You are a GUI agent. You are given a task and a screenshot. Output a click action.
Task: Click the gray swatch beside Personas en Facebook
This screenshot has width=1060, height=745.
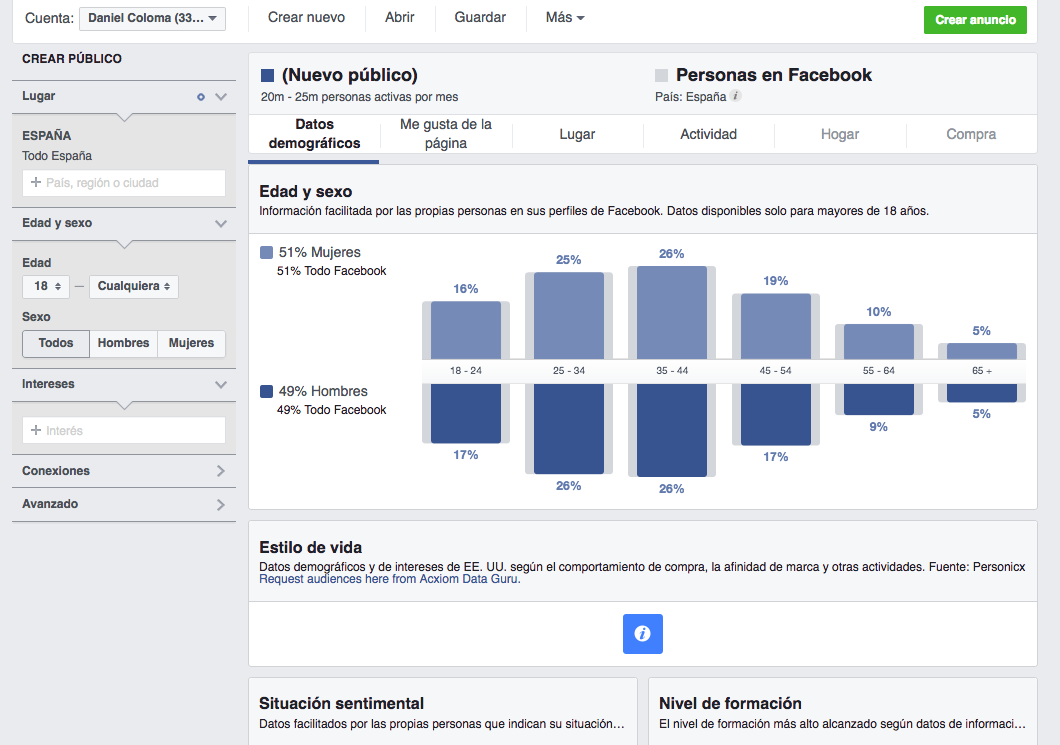point(661,75)
